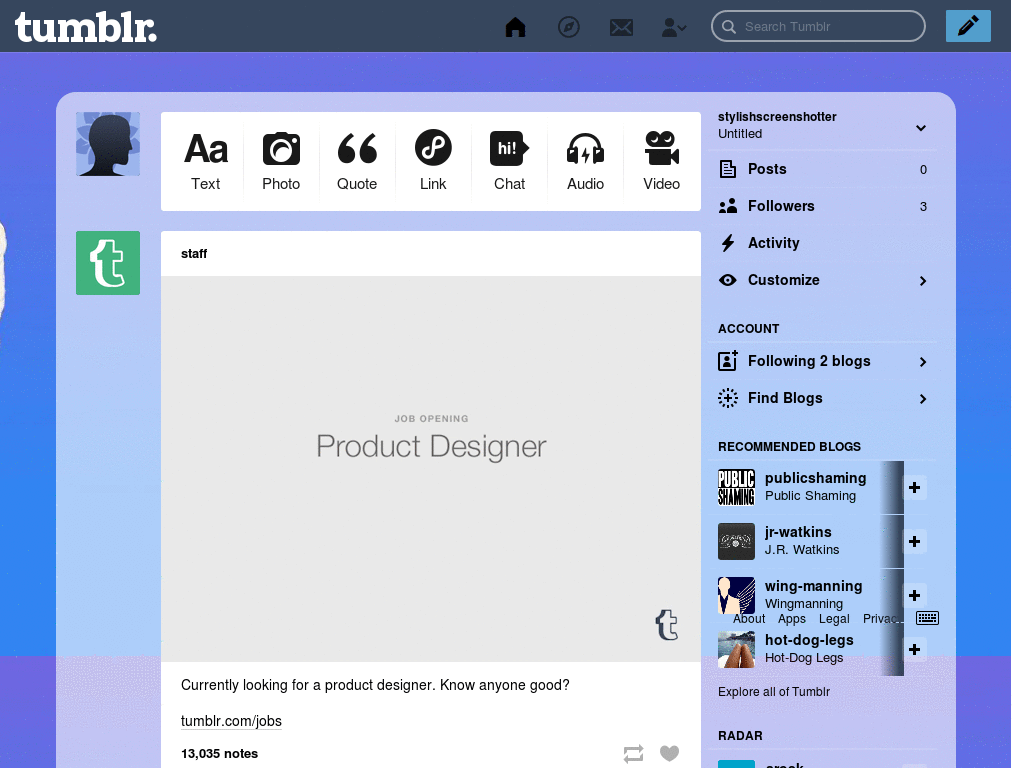Image resolution: width=1024 pixels, height=768 pixels.
Task: Click the Followers people icon
Action: click(x=728, y=206)
